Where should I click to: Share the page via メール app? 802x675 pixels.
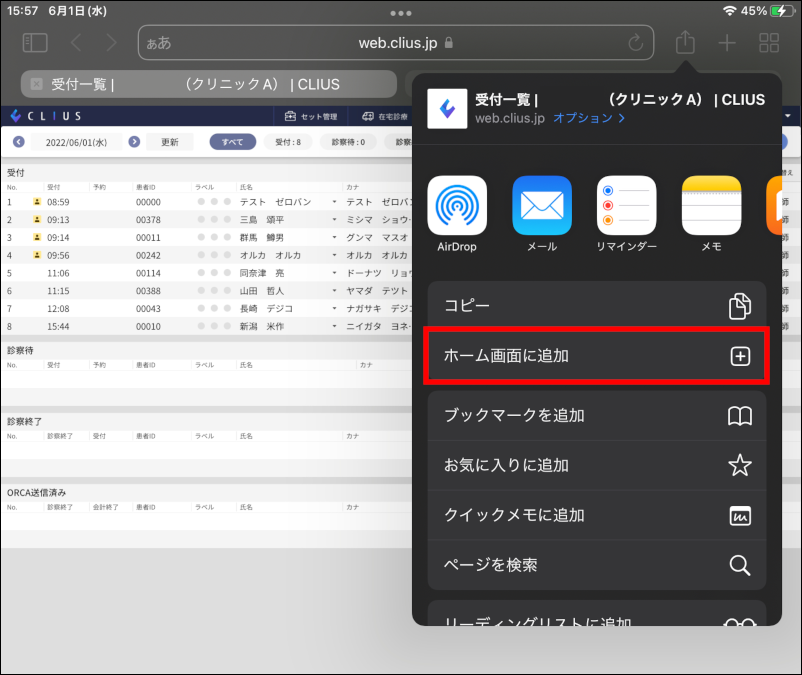click(x=541, y=205)
